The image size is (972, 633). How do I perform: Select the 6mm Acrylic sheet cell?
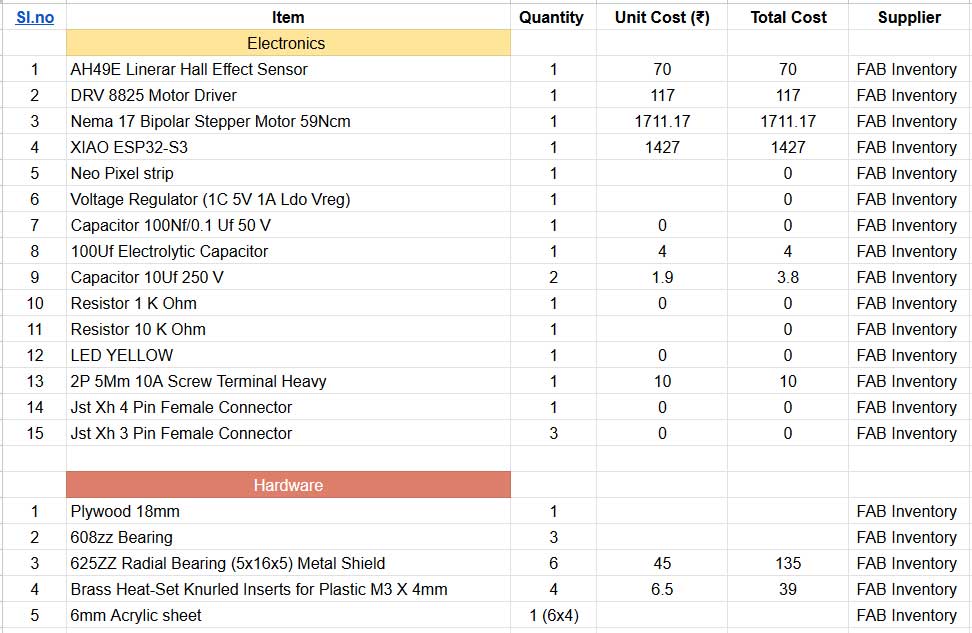click(136, 615)
